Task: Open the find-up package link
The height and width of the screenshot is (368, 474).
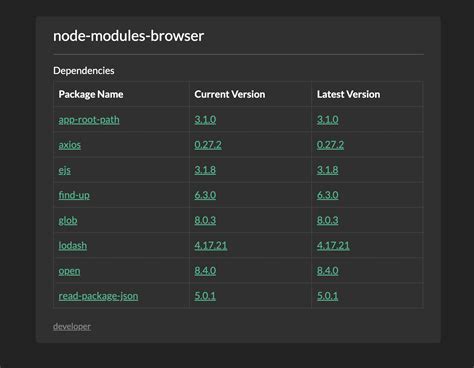Action: coord(74,195)
